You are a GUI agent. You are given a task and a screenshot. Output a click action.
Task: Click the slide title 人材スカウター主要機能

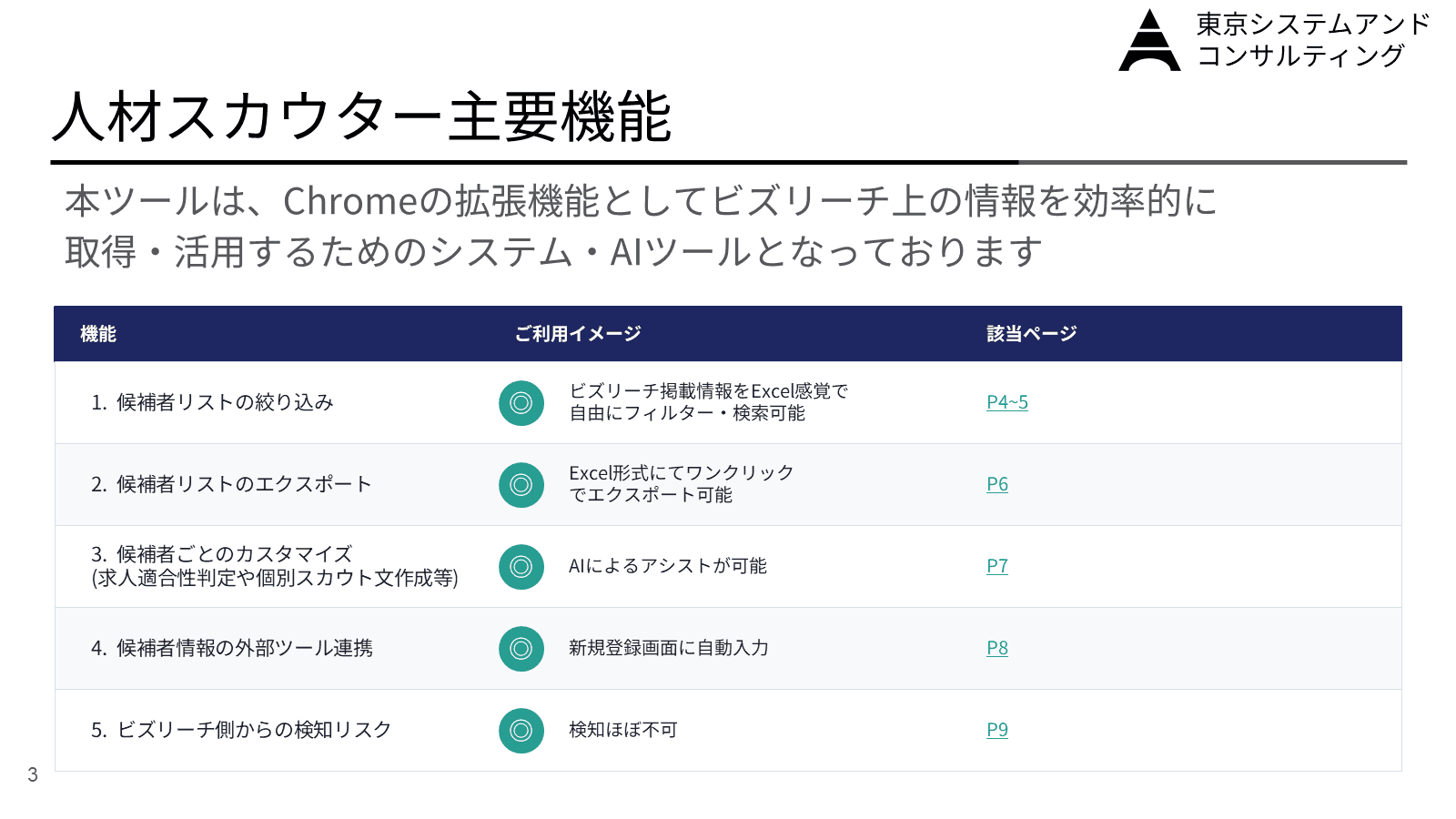click(x=362, y=116)
